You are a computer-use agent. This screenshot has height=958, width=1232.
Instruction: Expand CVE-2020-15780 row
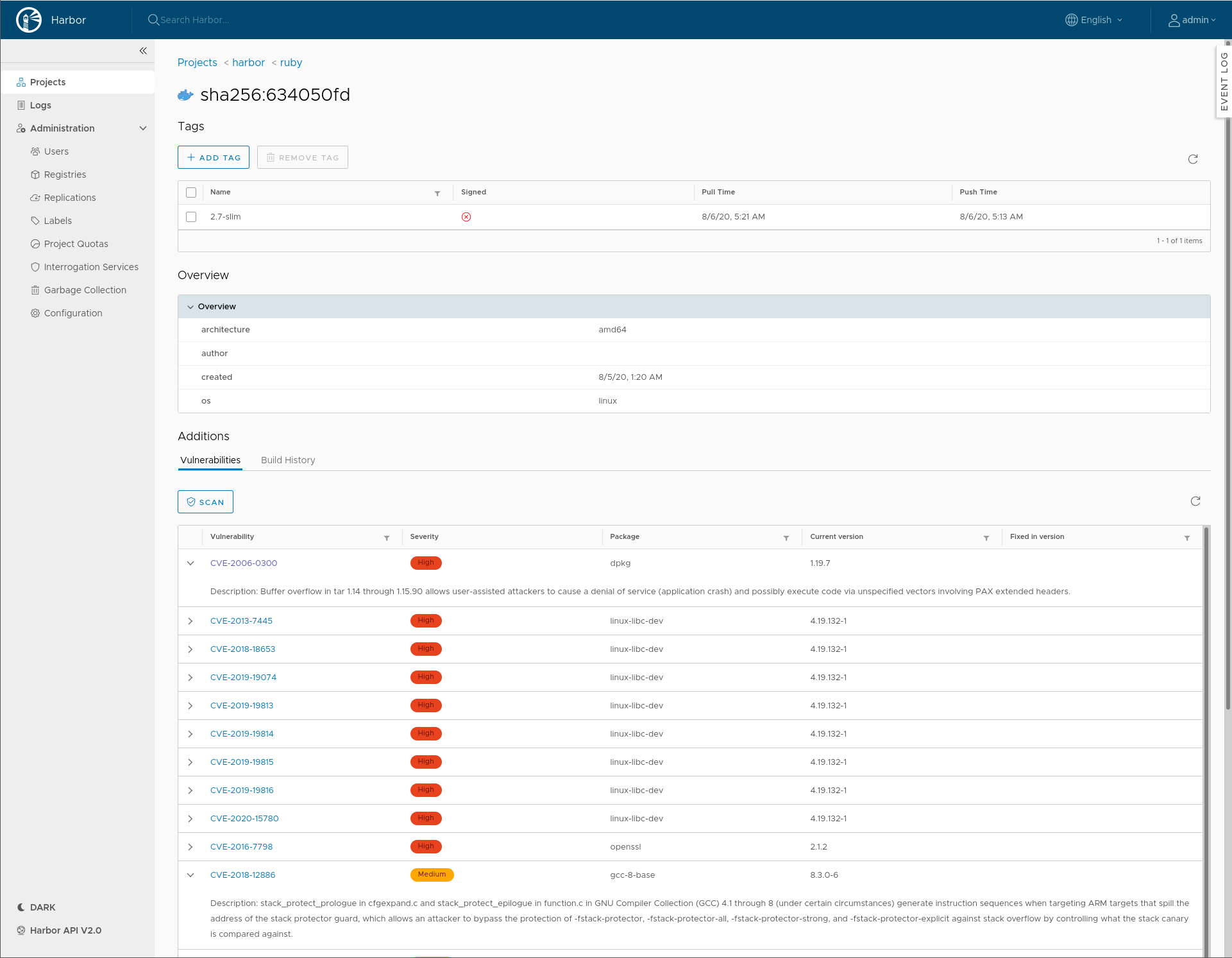pos(190,819)
